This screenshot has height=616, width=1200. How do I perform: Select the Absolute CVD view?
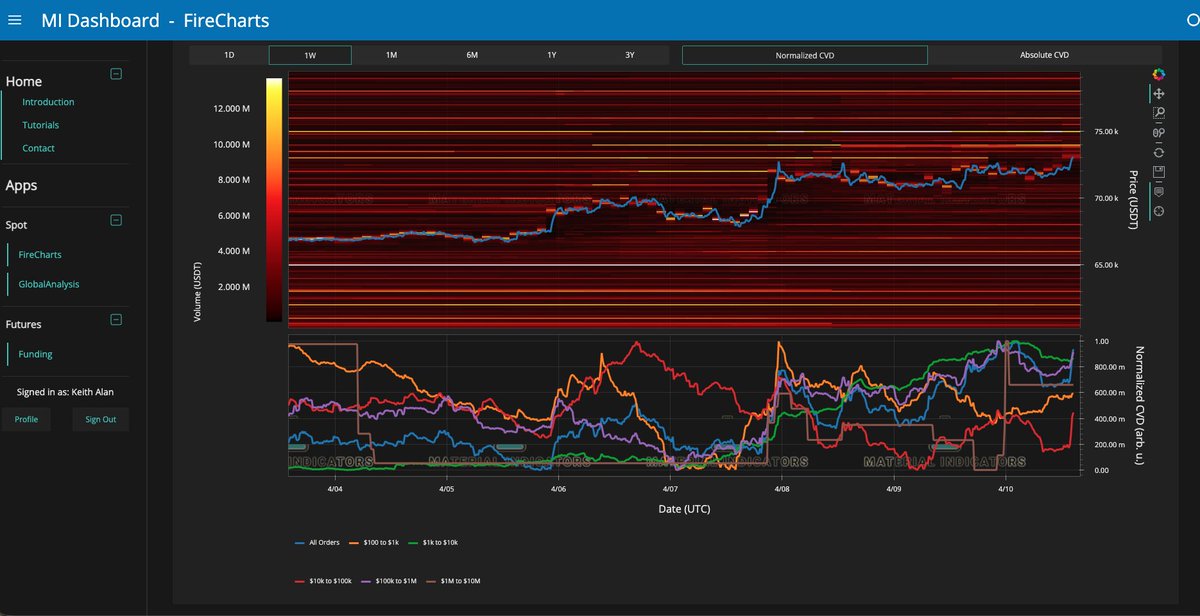[x=1050, y=55]
